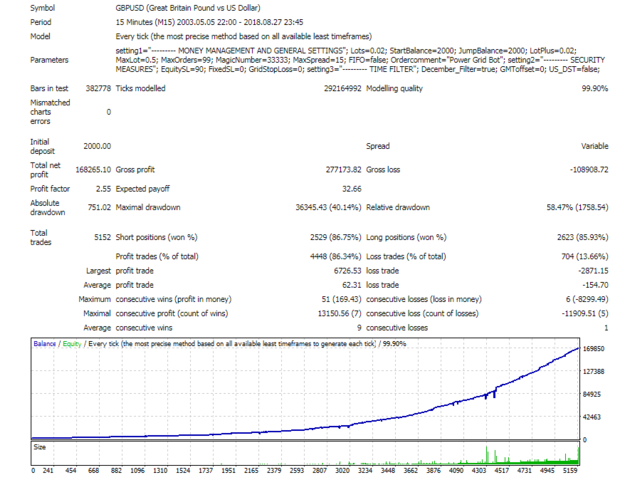
Task: Click loss trades value 704 (13.66%)
Action: [585, 256]
